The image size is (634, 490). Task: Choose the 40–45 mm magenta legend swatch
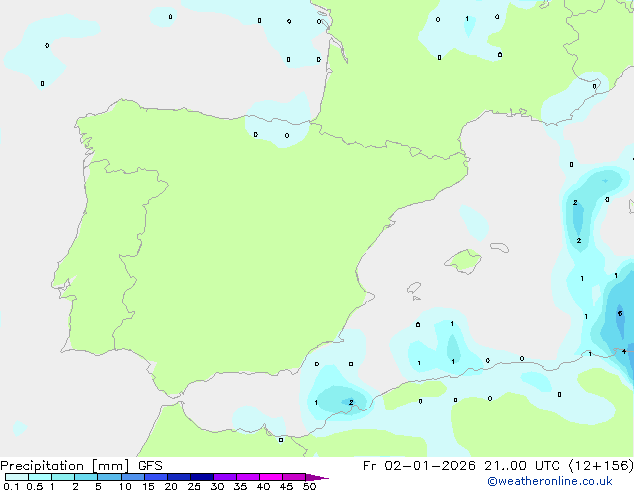[271, 477]
